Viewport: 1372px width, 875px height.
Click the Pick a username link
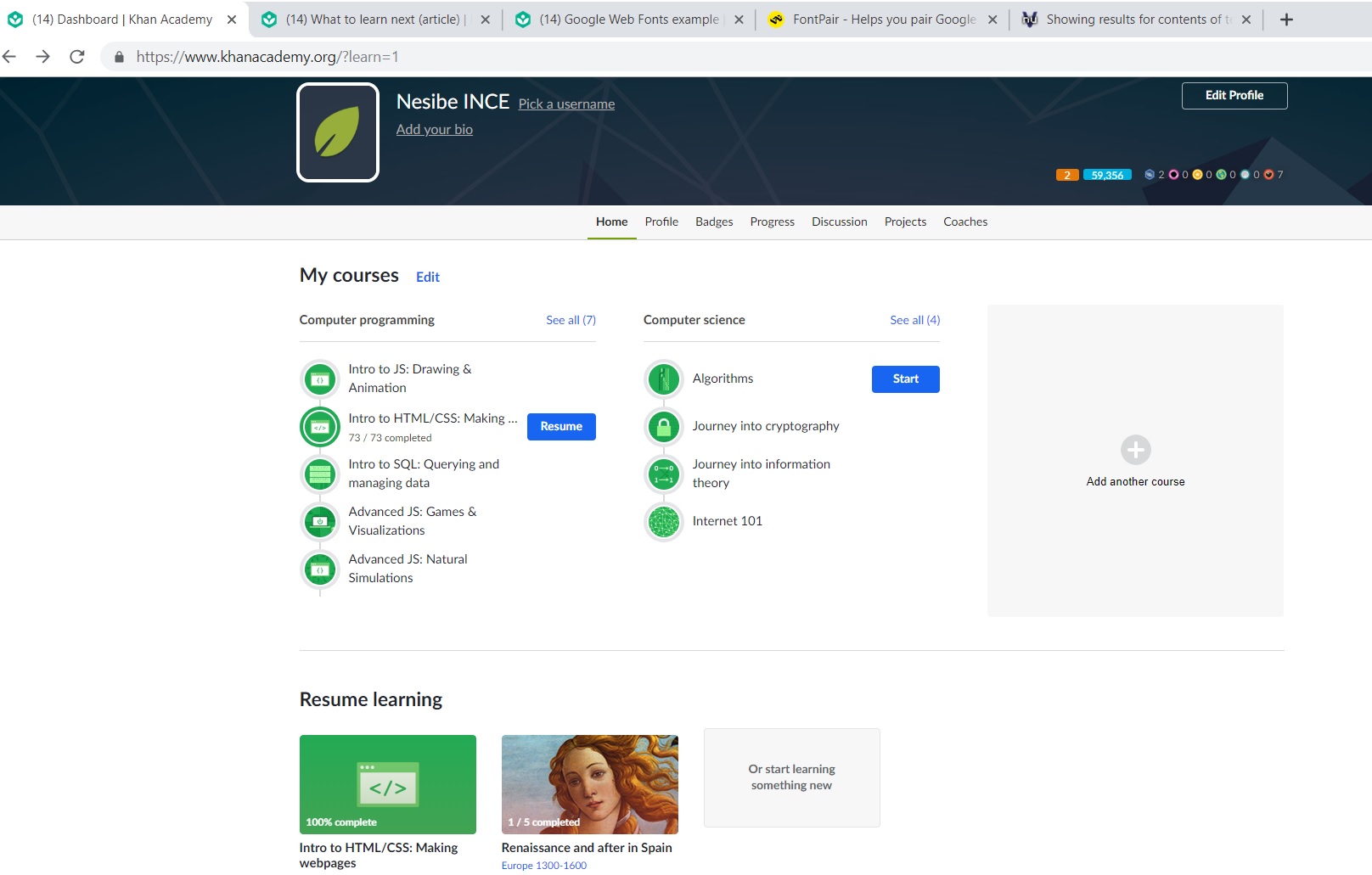coord(567,104)
